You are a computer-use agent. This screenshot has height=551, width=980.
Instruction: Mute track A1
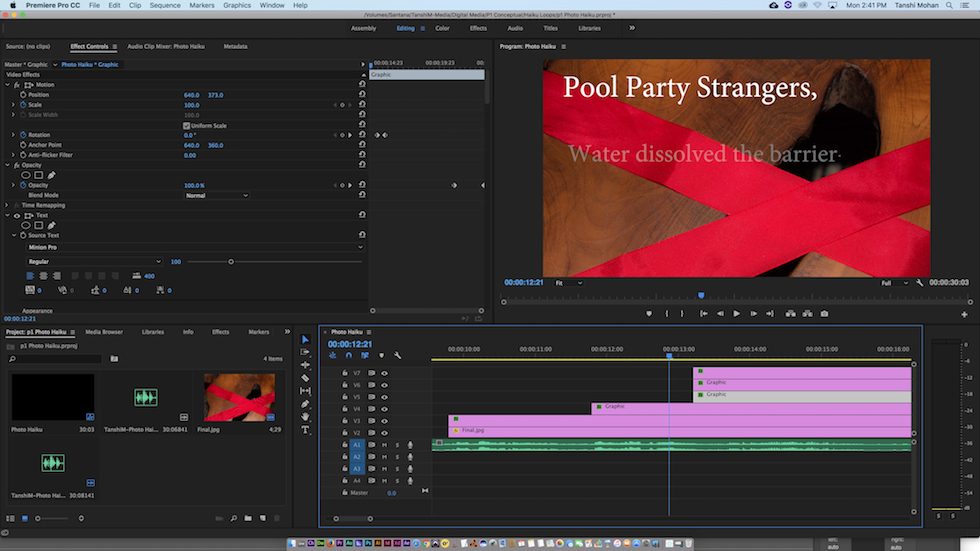384,445
